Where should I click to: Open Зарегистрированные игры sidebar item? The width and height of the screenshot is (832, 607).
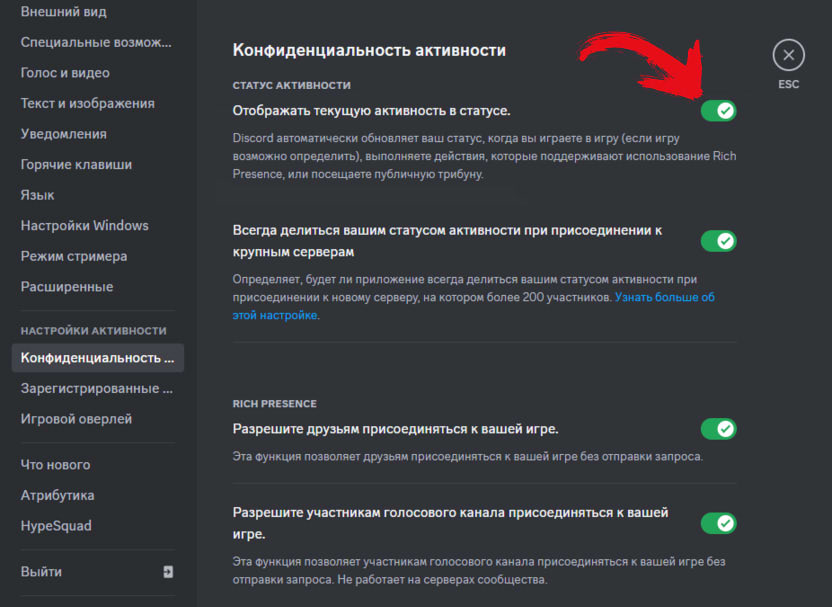(x=98, y=388)
